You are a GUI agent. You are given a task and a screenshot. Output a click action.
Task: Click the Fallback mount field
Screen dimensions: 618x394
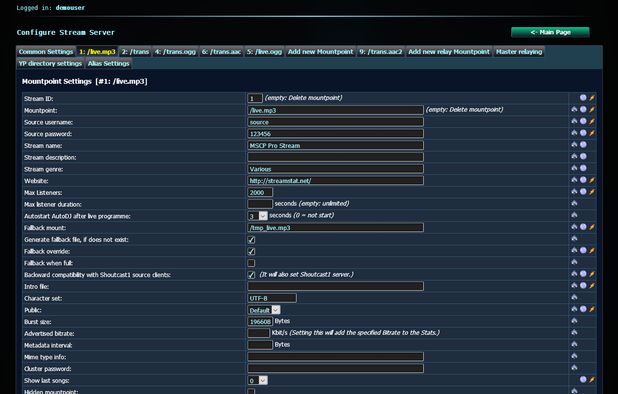(x=335, y=227)
